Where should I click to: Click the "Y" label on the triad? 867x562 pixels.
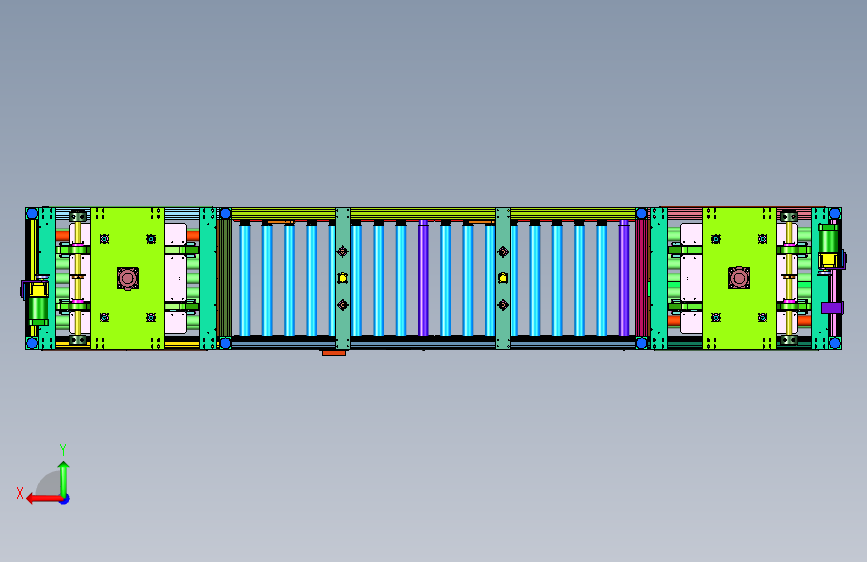[x=63, y=449]
